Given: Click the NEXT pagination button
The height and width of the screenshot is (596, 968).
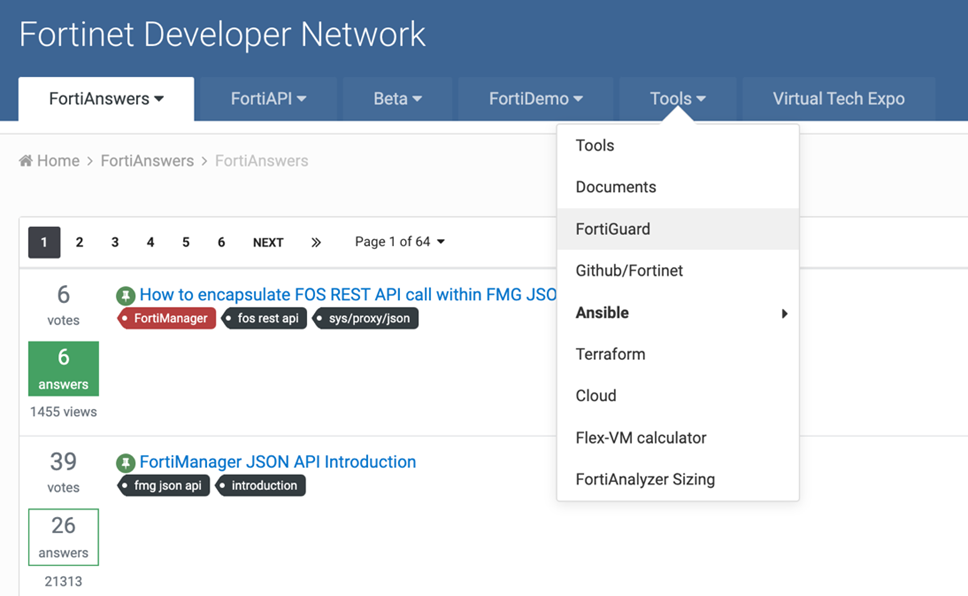Looking at the screenshot, I should [x=268, y=242].
